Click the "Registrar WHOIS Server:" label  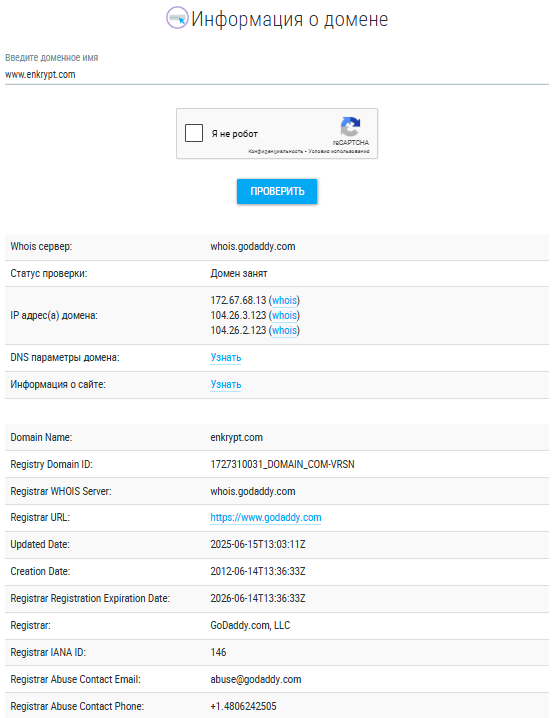(x=61, y=491)
